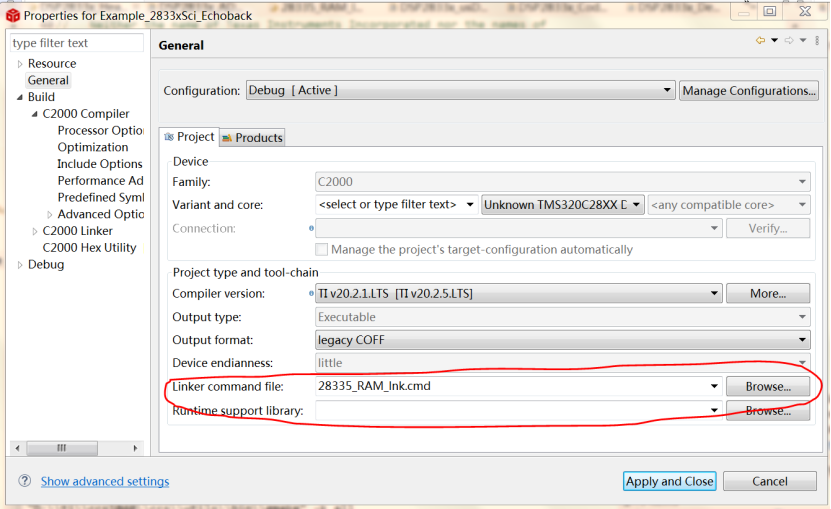Open the forward history dropdown arrow

pos(803,40)
